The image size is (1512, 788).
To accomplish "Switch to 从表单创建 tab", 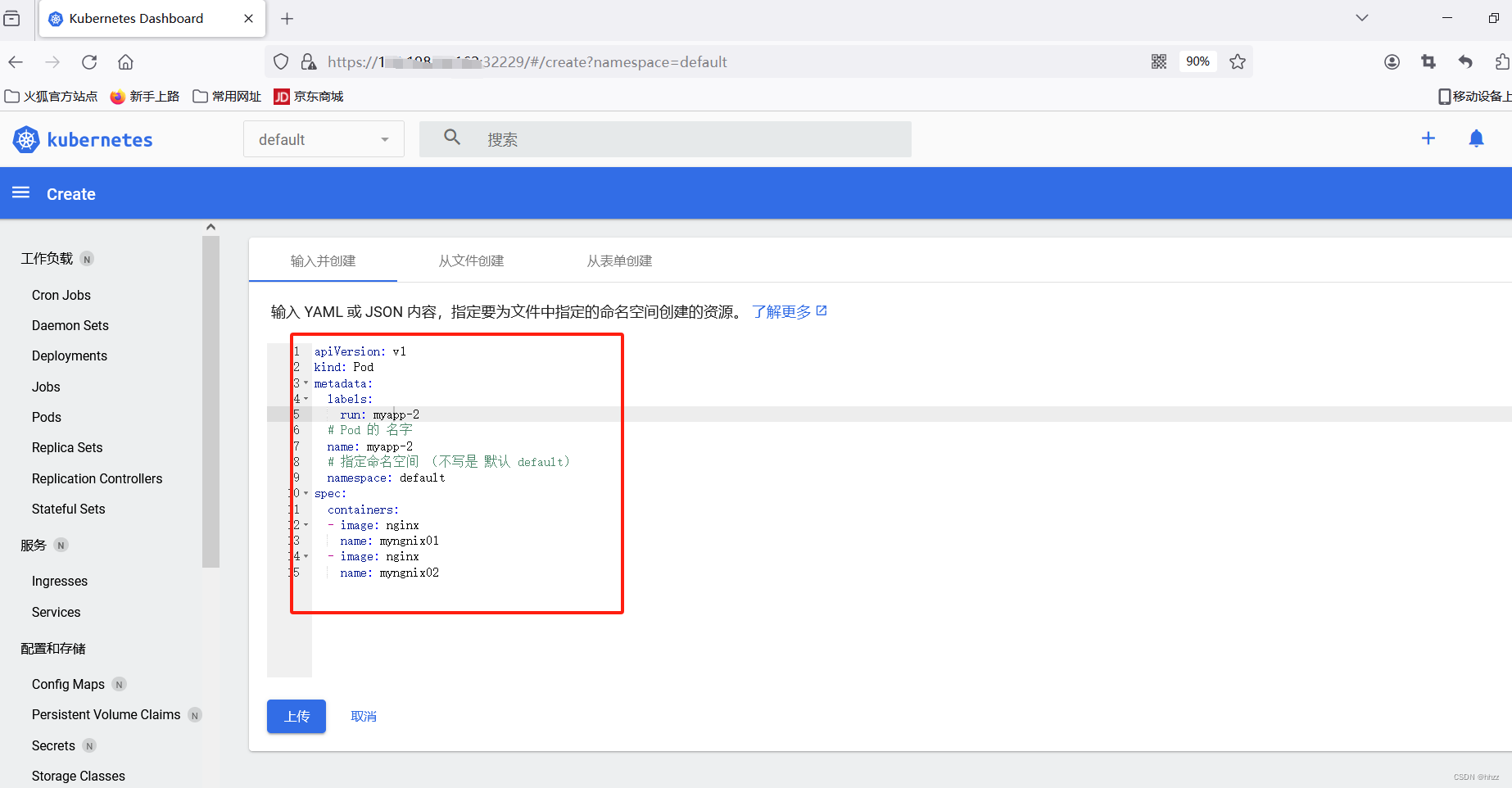I will pyautogui.click(x=619, y=260).
